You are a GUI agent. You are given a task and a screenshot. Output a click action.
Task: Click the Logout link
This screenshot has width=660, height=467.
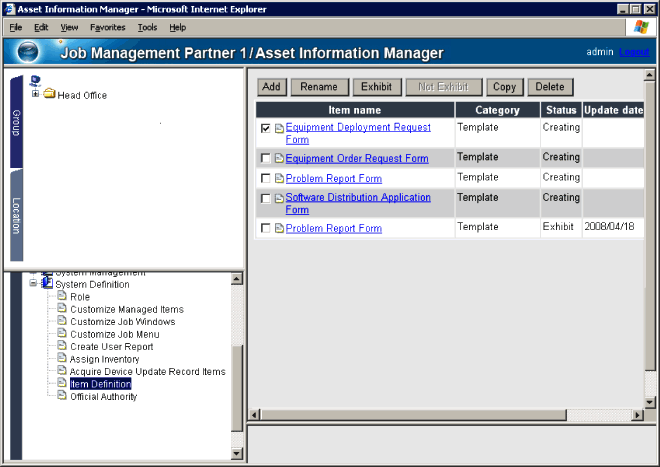(634, 52)
